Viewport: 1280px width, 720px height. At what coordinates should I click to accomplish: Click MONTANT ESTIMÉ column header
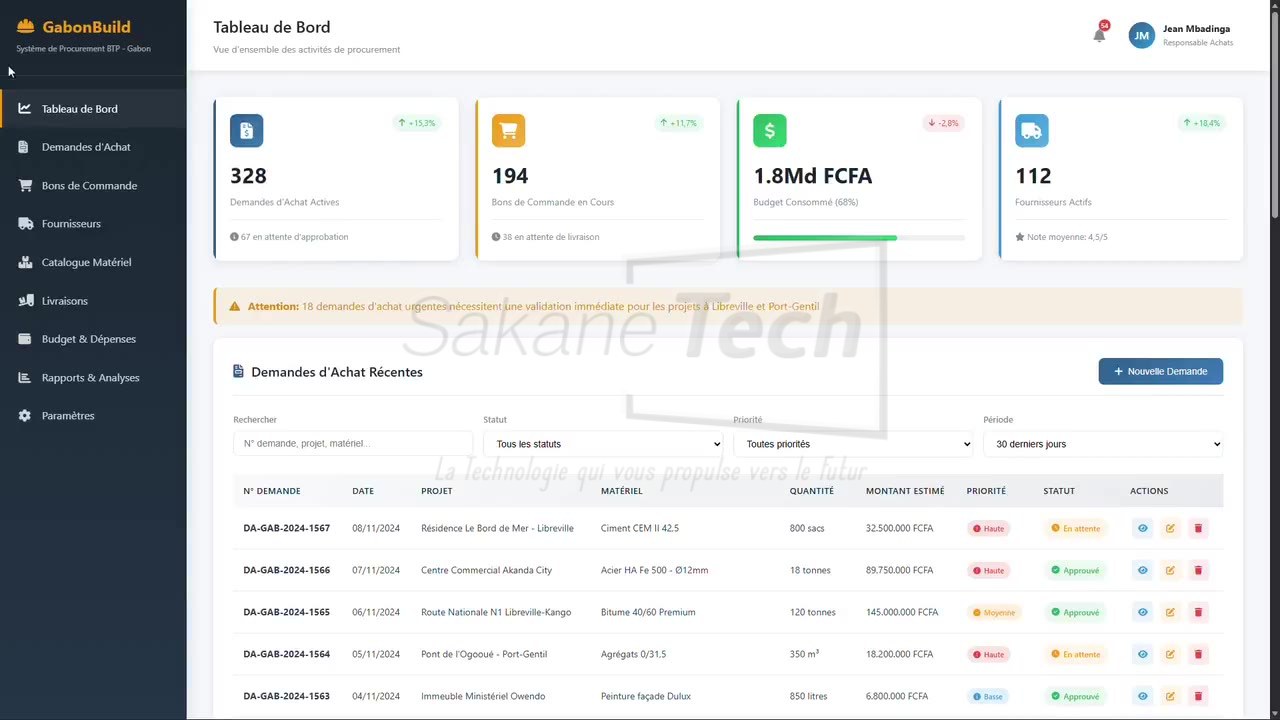click(905, 491)
